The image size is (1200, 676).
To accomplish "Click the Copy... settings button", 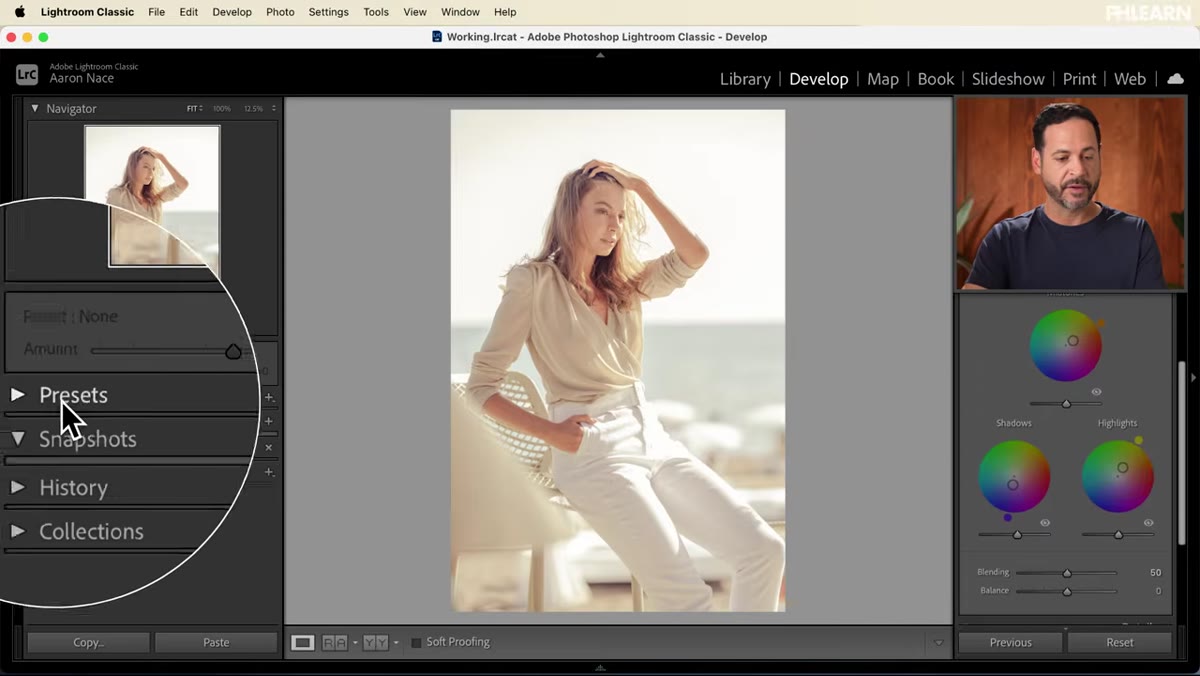I will click(88, 642).
